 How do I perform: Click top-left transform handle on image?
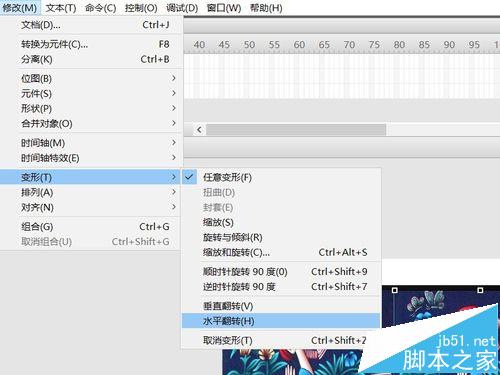click(395, 290)
